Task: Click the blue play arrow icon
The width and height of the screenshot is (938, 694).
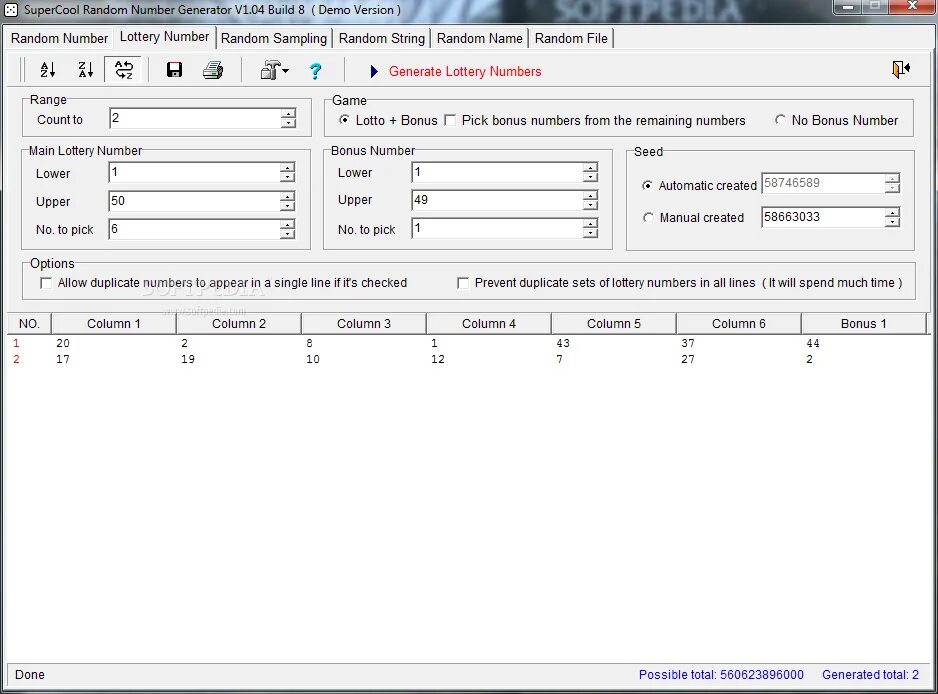Action: (x=374, y=72)
